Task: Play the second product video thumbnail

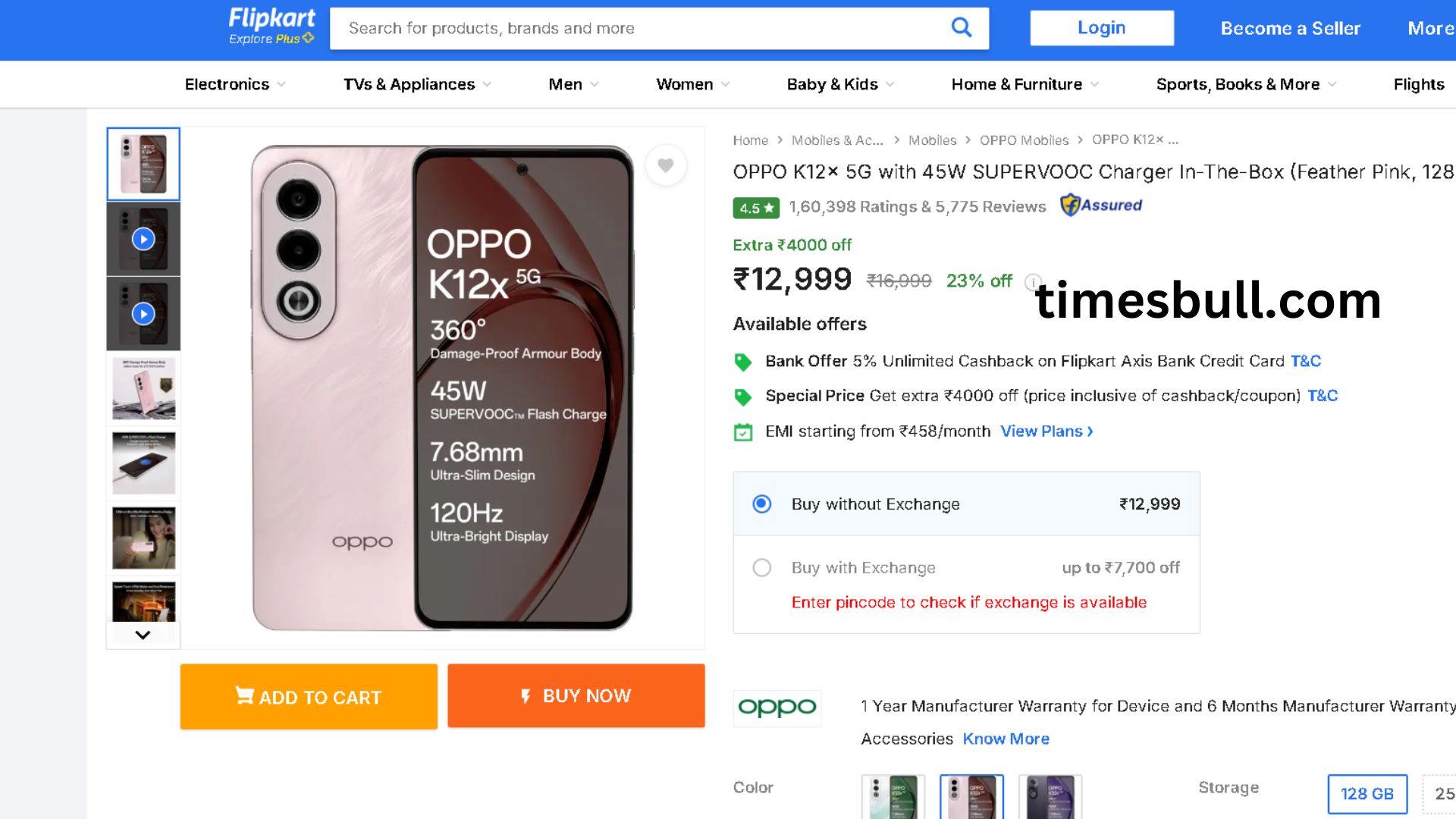Action: (x=143, y=314)
